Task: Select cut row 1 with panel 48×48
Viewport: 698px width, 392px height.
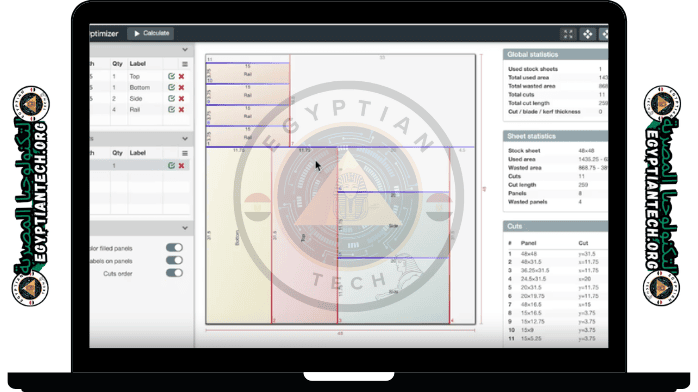Action: click(557, 254)
